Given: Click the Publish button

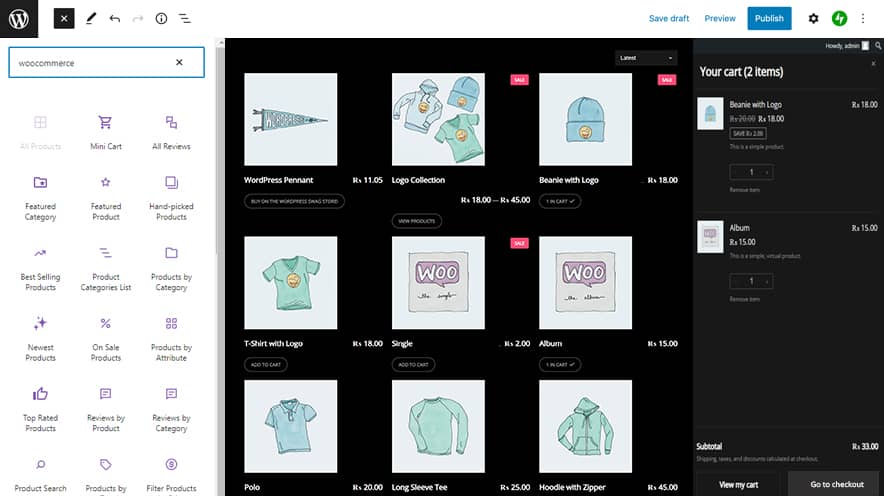Looking at the screenshot, I should [x=769, y=19].
